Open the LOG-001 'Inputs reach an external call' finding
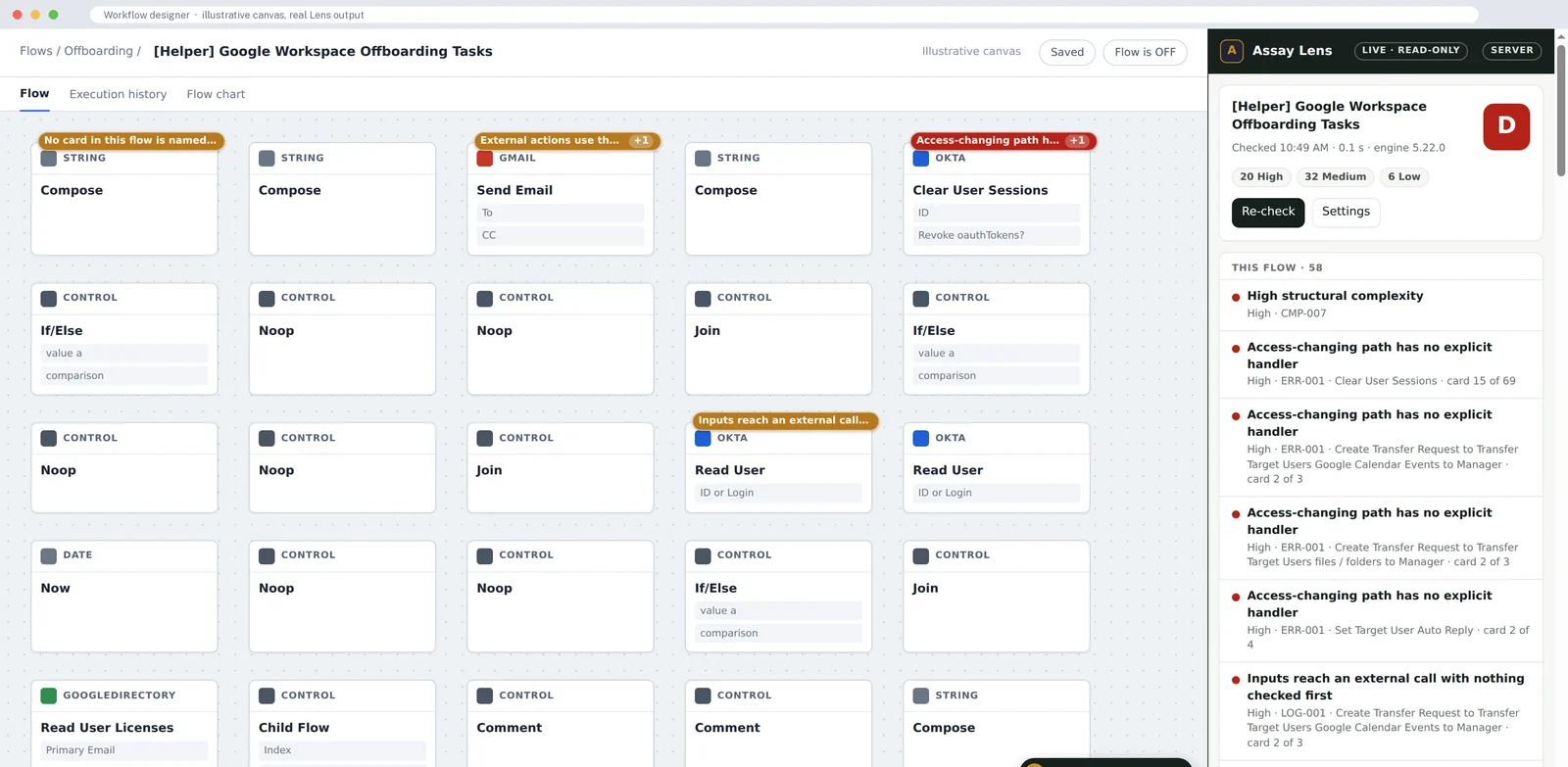 pyautogui.click(x=1381, y=711)
